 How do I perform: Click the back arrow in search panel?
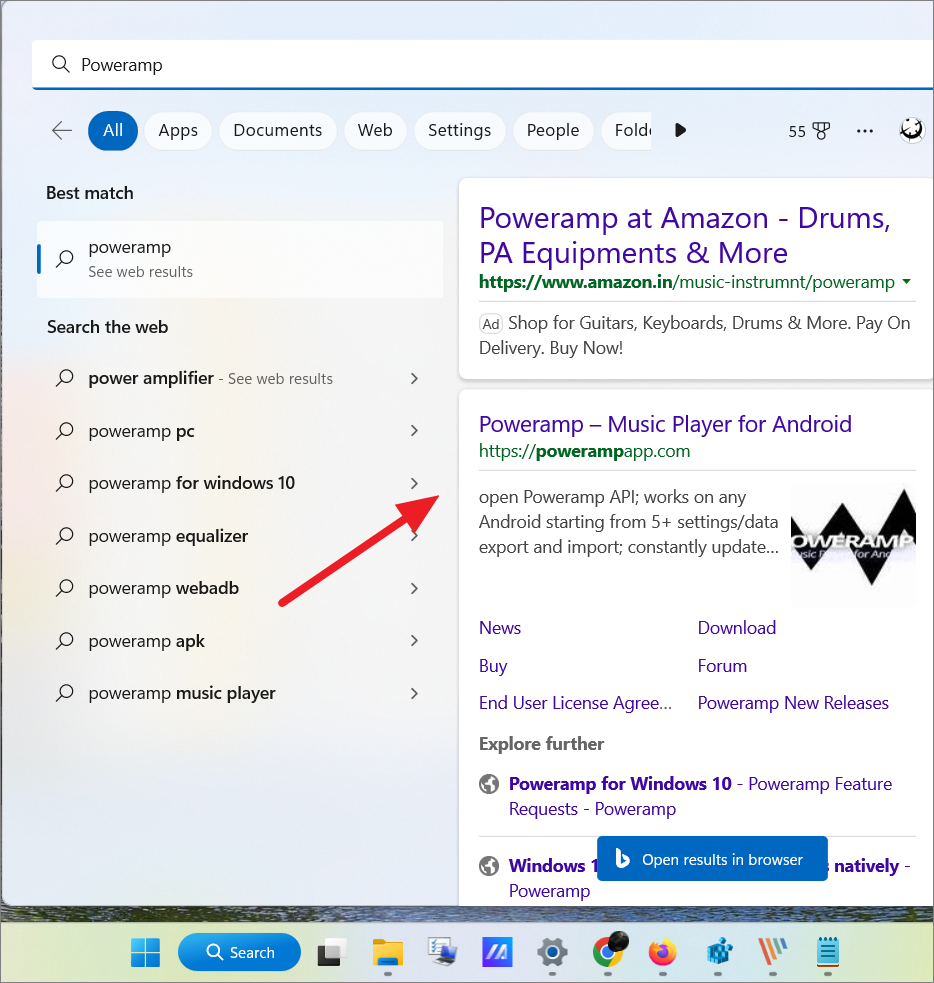[x=61, y=130]
